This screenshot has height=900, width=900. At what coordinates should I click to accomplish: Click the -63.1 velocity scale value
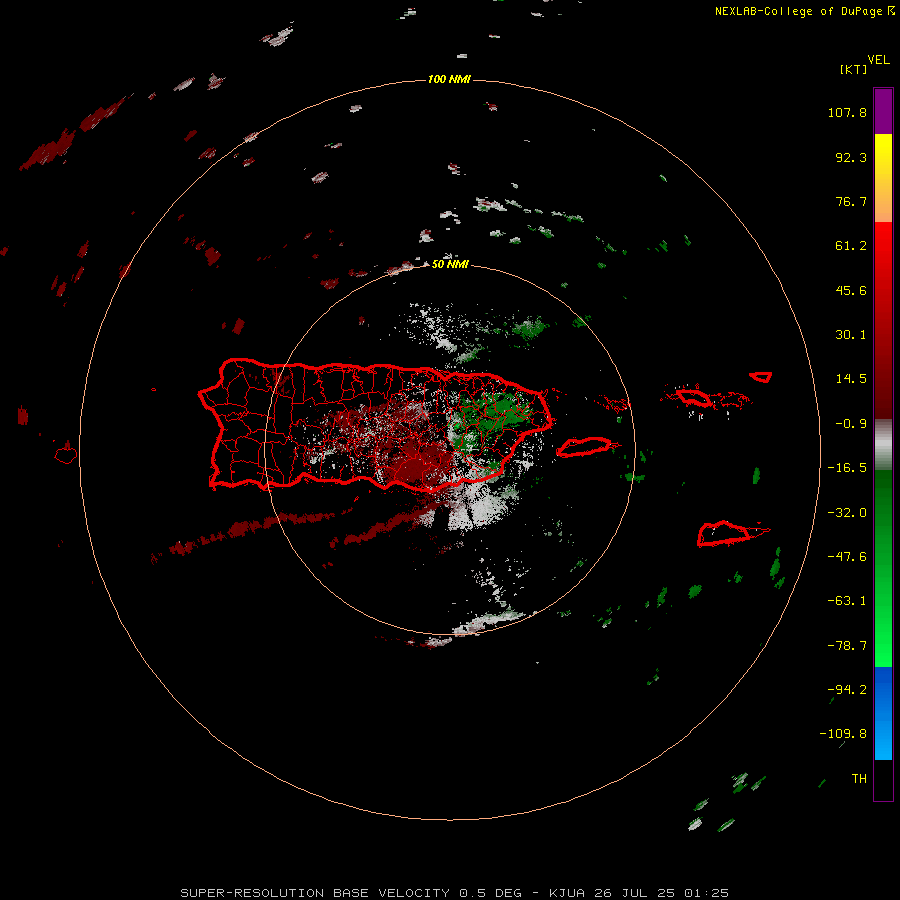point(847,601)
